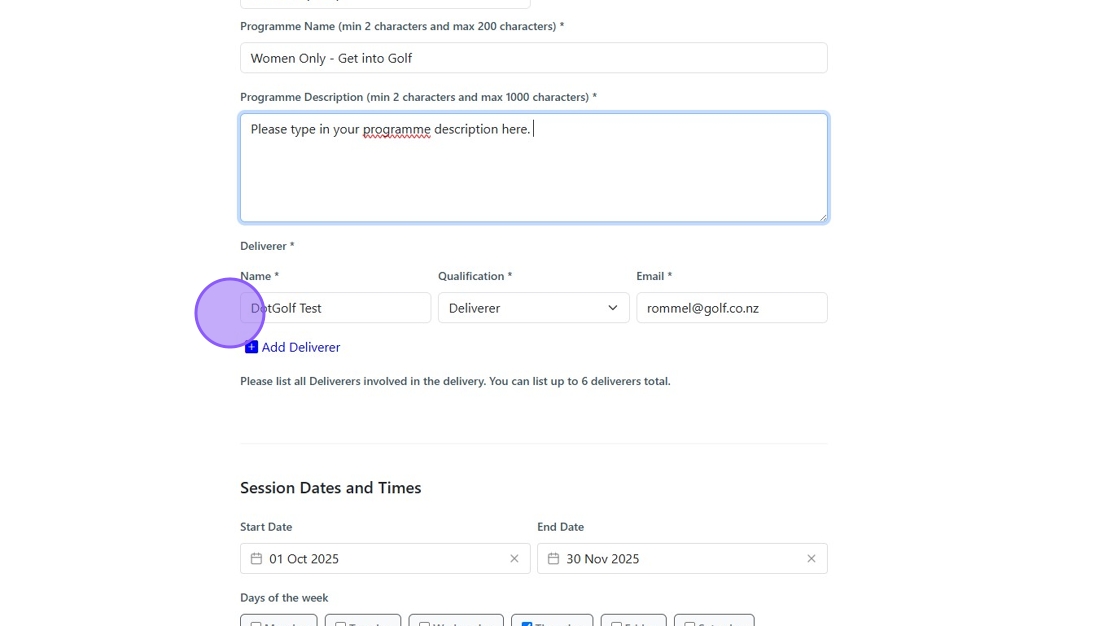Select the Saturday checkbox

(x=689, y=623)
